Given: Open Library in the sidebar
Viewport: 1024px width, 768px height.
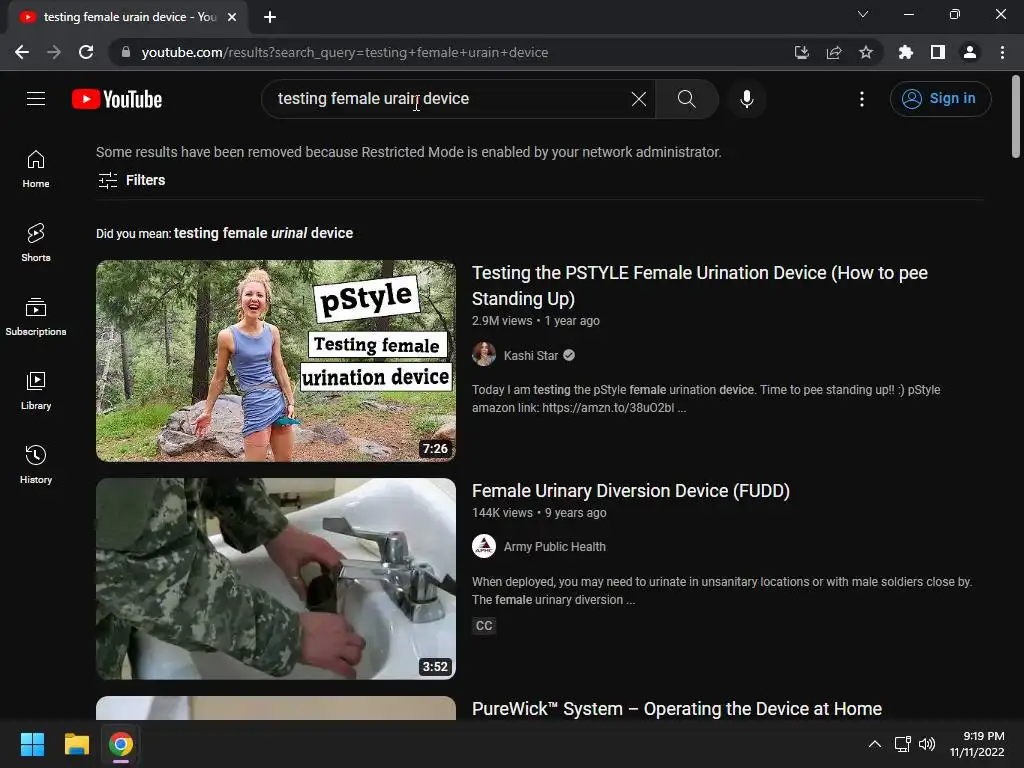Looking at the screenshot, I should click(x=36, y=391).
